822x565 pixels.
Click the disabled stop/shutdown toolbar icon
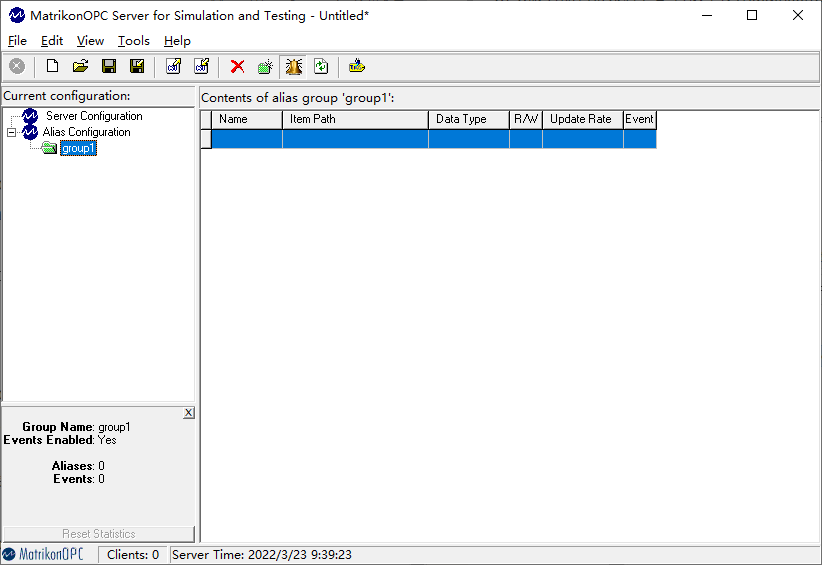click(x=17, y=67)
